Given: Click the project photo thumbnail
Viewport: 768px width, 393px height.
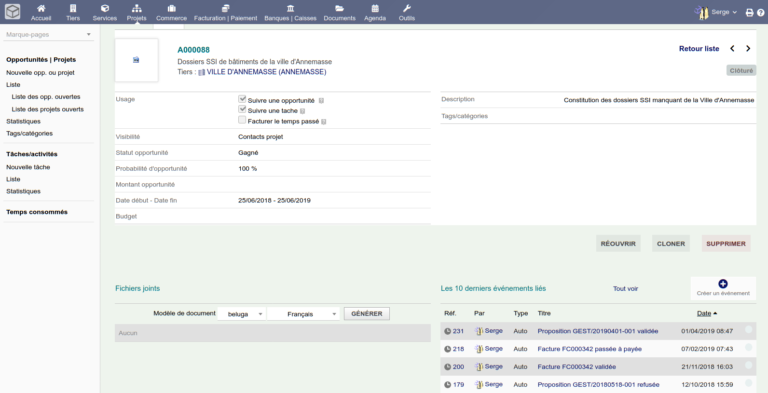Looking at the screenshot, I should (x=136, y=60).
